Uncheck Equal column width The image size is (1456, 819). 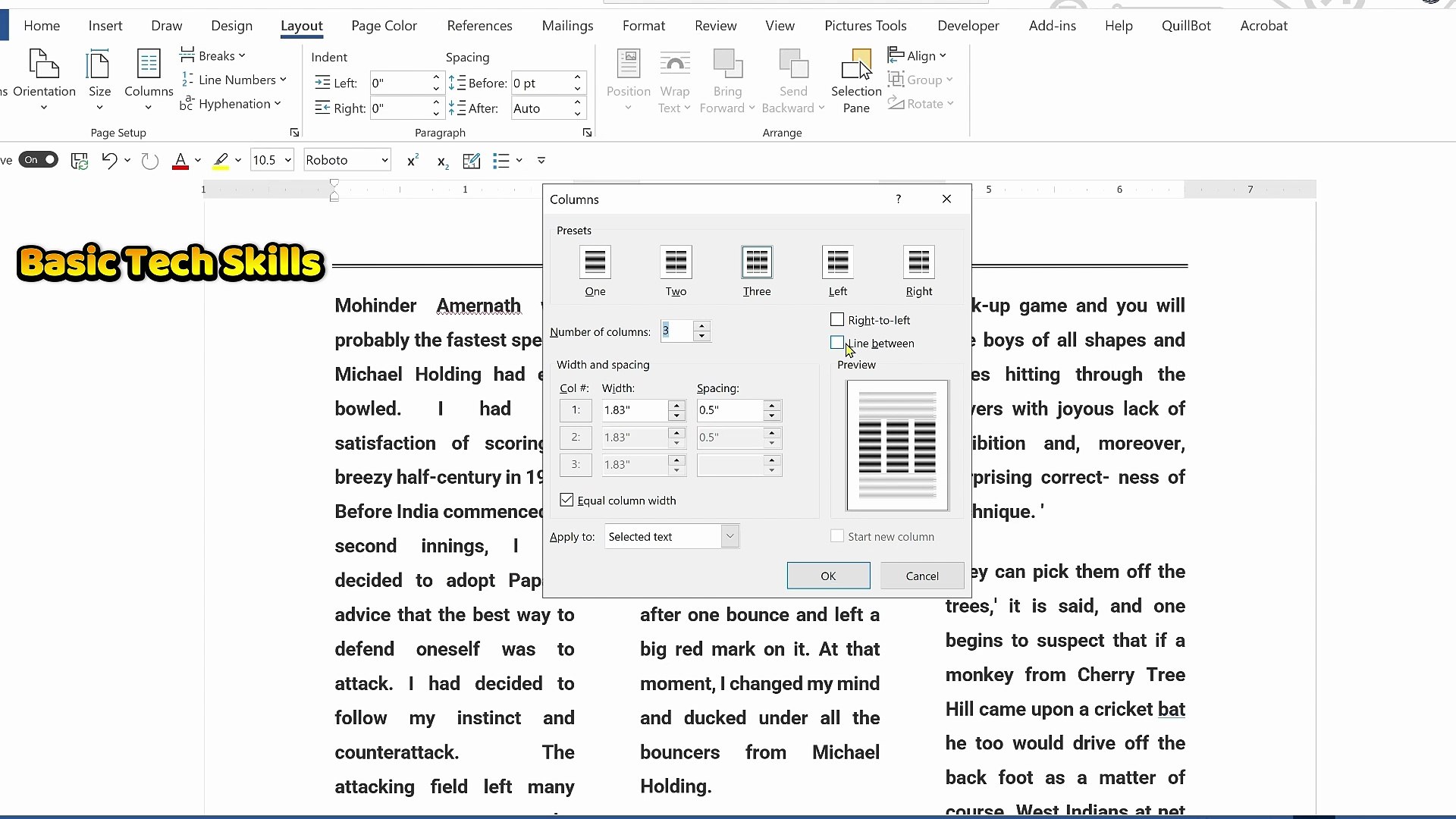click(567, 500)
